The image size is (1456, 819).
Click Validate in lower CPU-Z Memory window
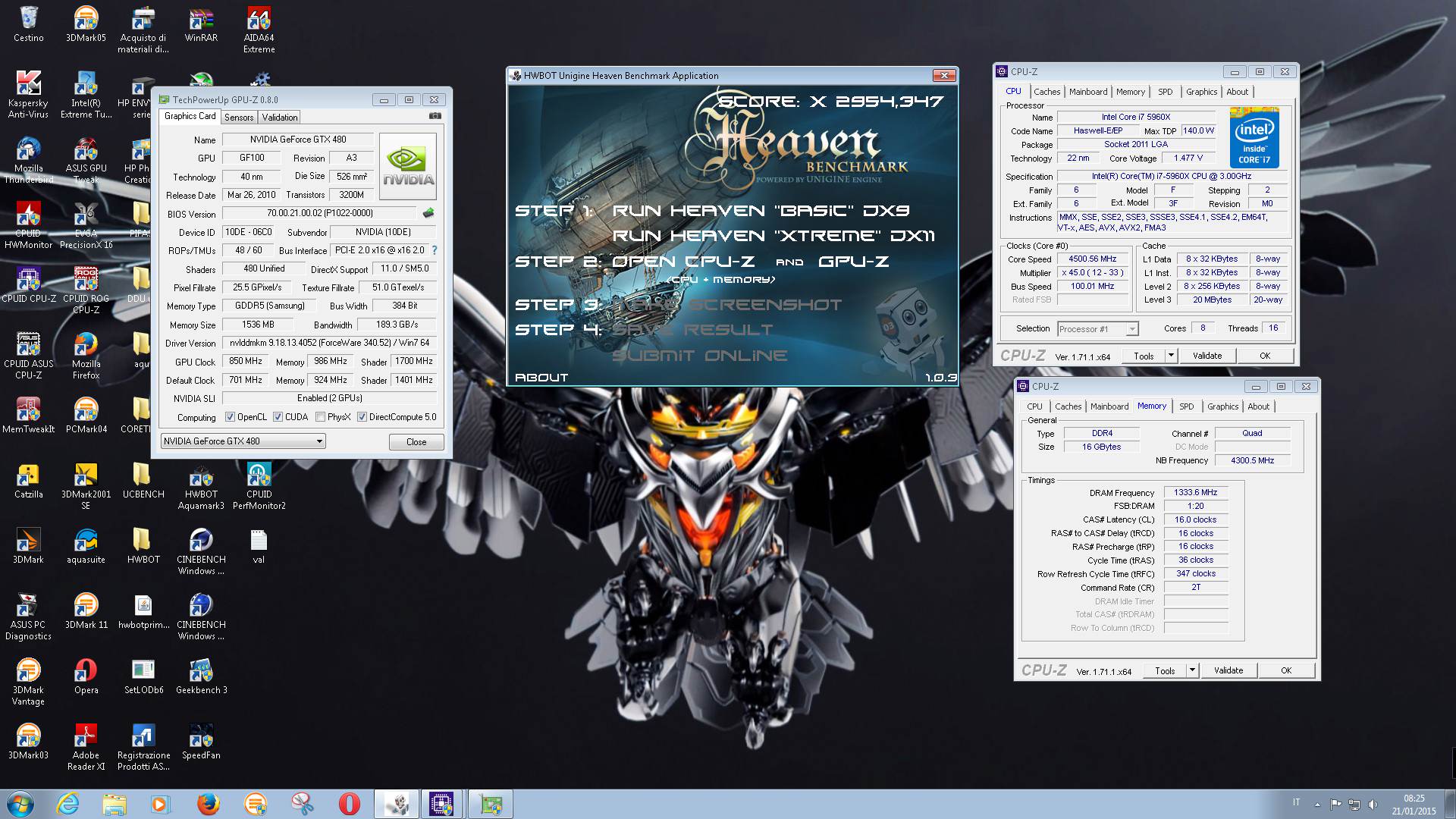tap(1228, 670)
